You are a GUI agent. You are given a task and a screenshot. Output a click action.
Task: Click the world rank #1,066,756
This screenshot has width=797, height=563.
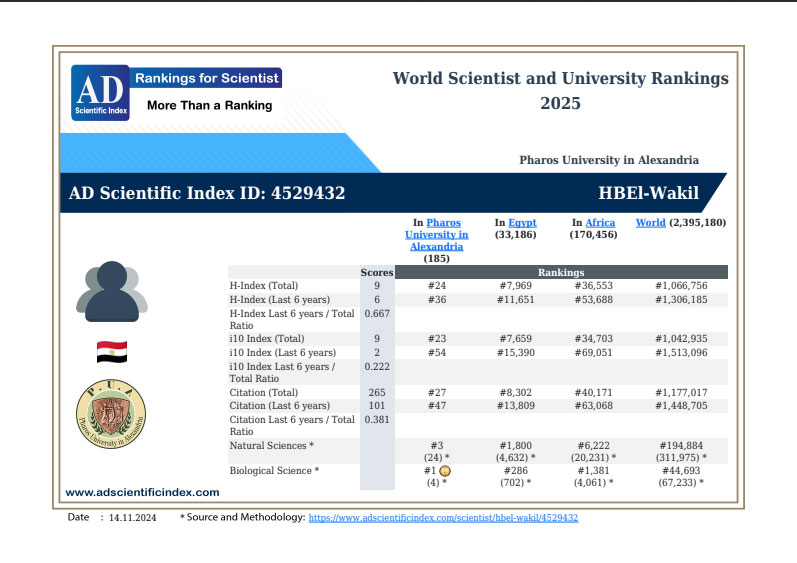(x=681, y=286)
